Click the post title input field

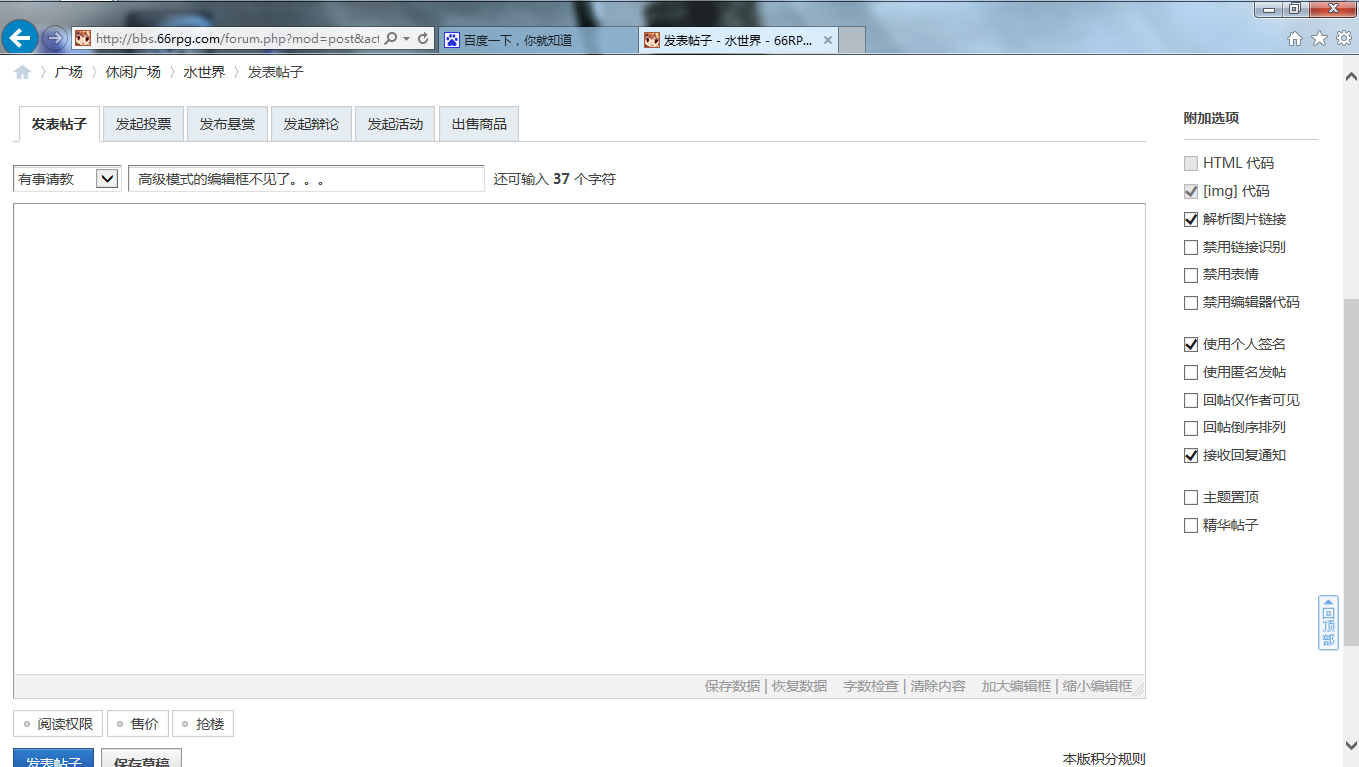306,179
